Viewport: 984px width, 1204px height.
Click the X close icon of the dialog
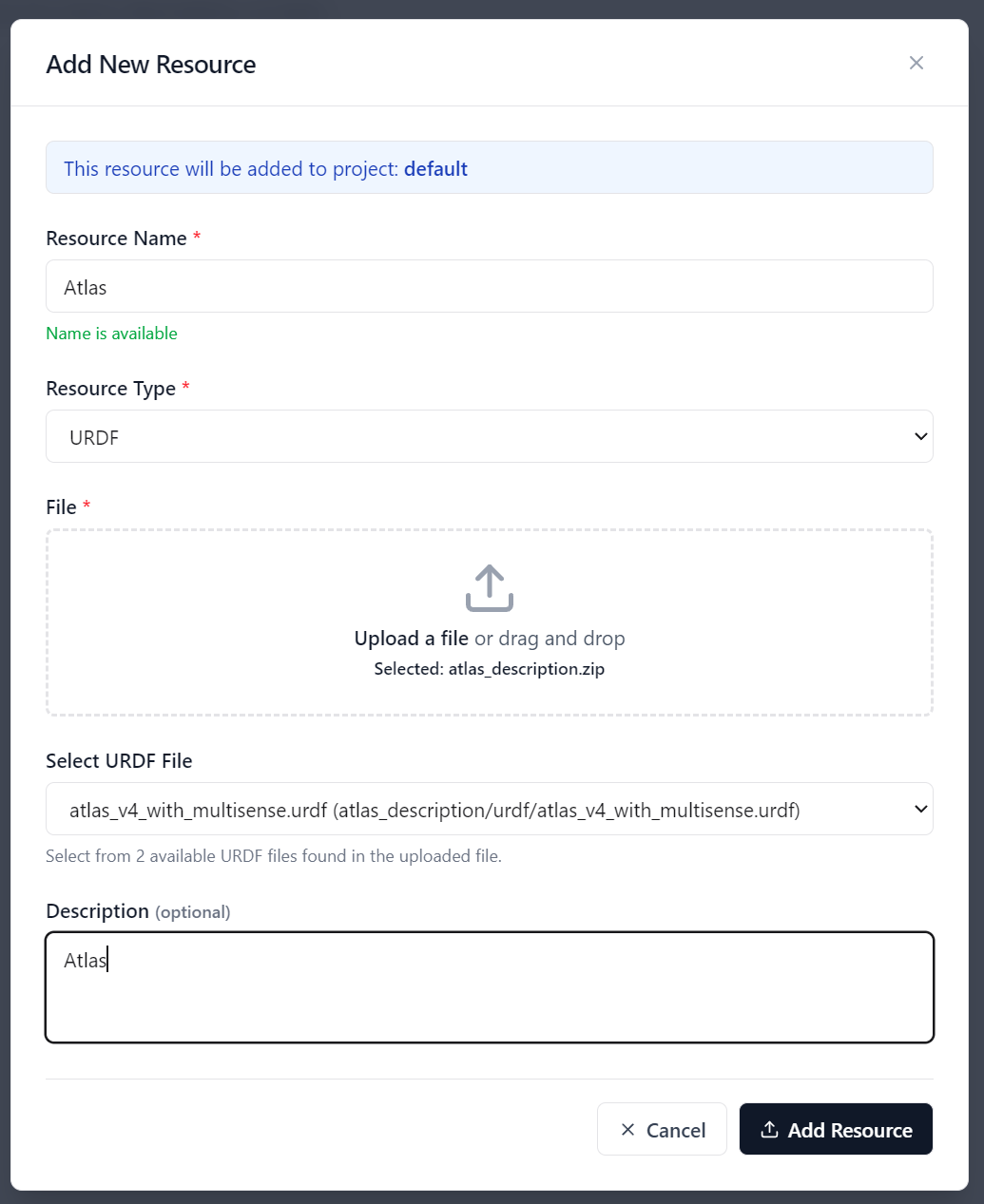tap(916, 63)
